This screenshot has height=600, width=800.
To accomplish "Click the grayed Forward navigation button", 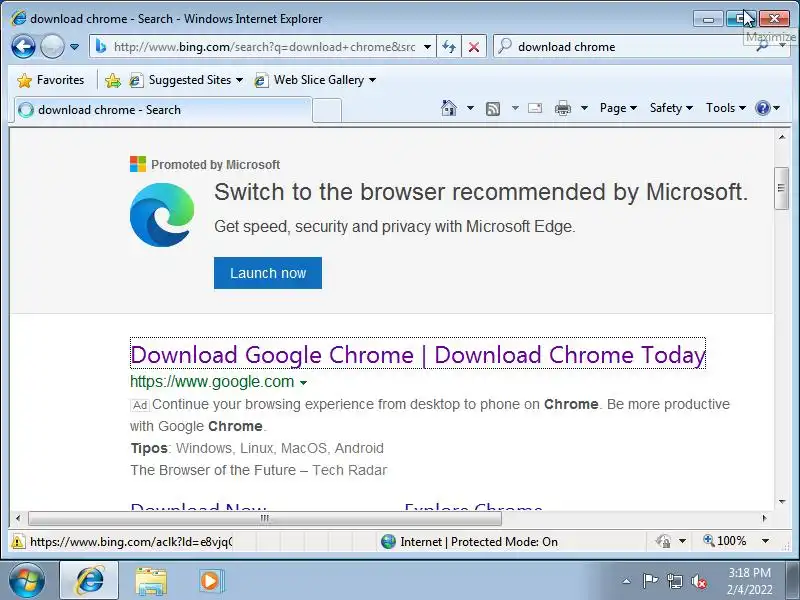I will pyautogui.click(x=52, y=47).
